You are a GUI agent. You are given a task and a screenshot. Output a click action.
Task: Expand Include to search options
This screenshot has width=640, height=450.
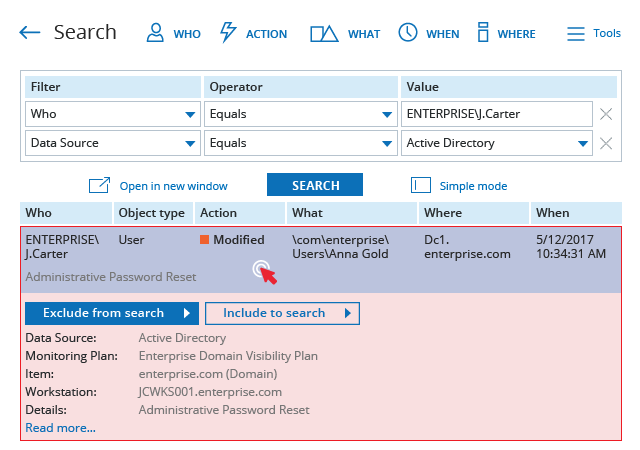pyautogui.click(x=282, y=314)
